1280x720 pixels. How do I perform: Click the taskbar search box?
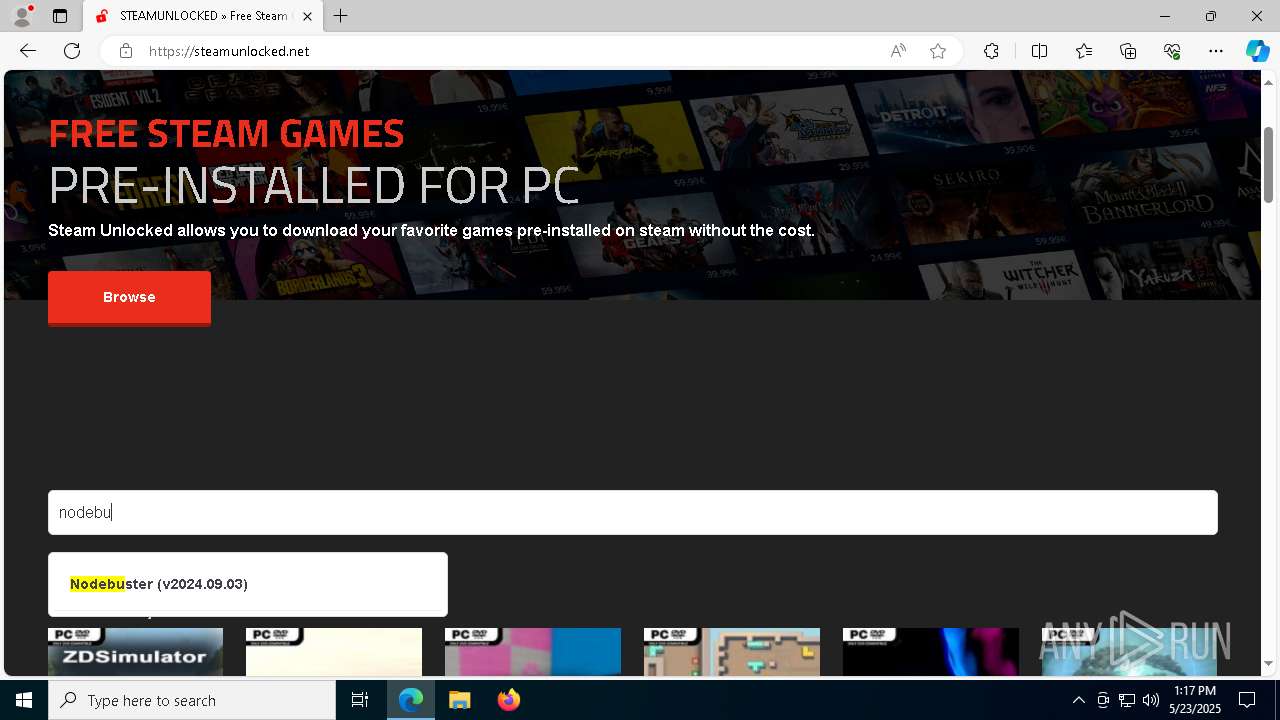[x=192, y=700]
